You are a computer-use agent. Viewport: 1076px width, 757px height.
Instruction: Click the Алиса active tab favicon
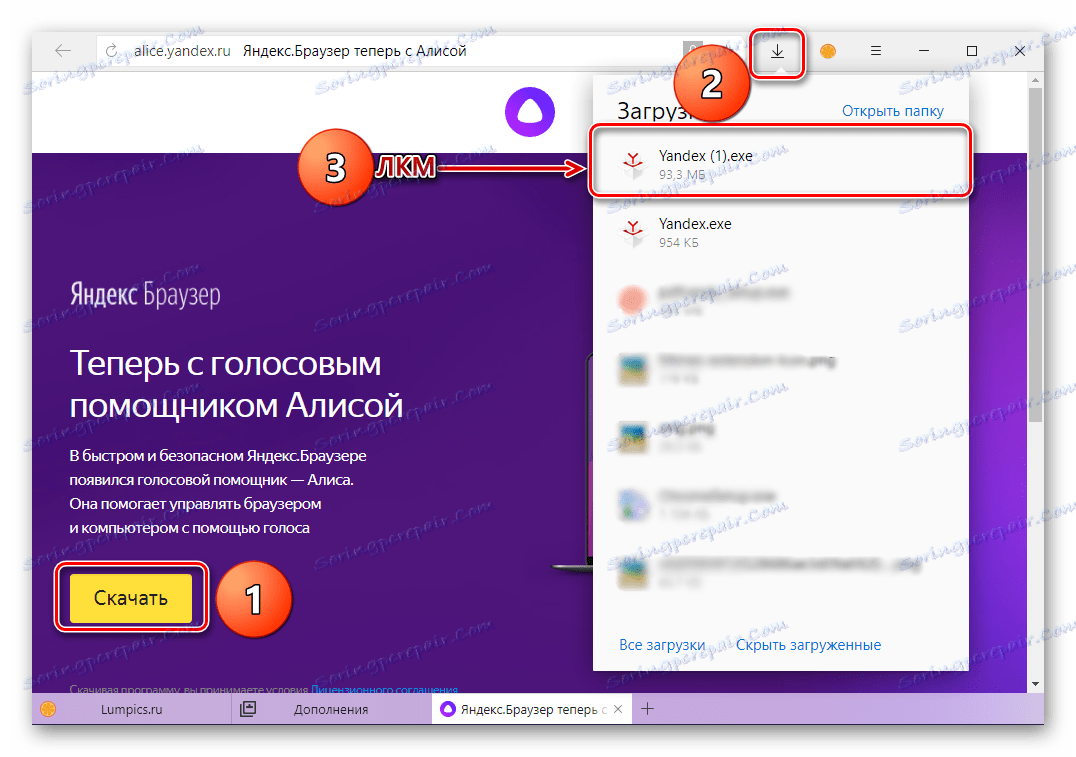pos(447,709)
